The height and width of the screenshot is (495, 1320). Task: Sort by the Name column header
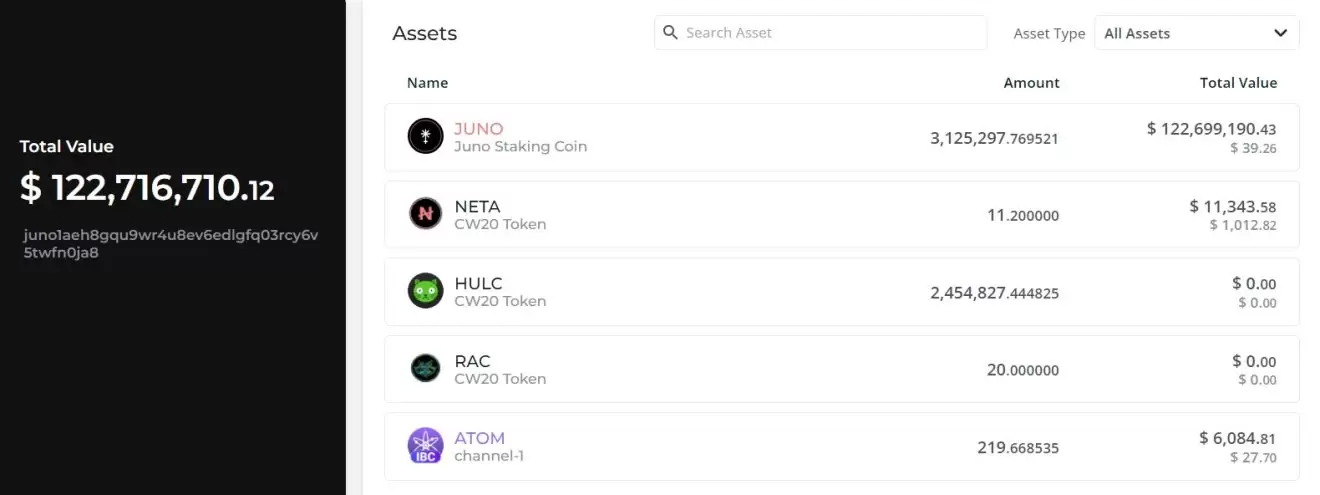[427, 83]
